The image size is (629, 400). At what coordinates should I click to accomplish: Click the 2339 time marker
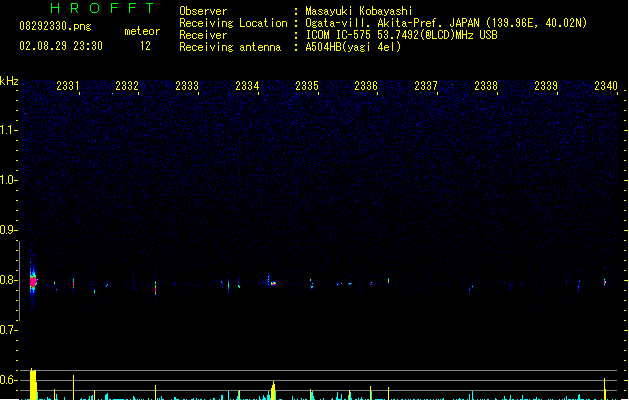point(546,86)
